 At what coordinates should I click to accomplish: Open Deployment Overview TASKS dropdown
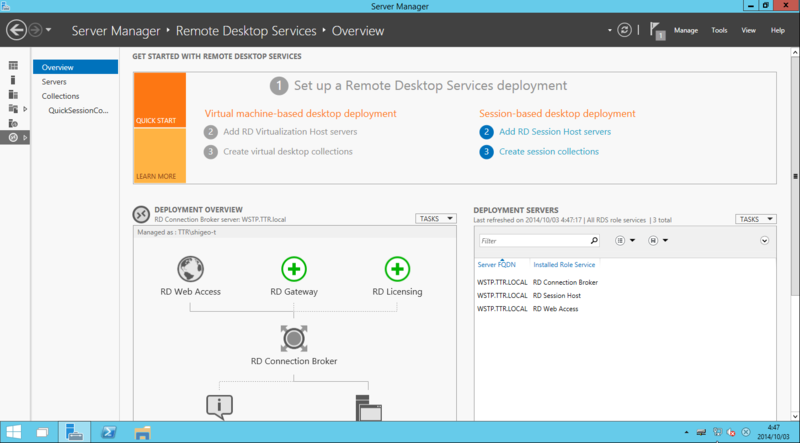click(x=436, y=218)
